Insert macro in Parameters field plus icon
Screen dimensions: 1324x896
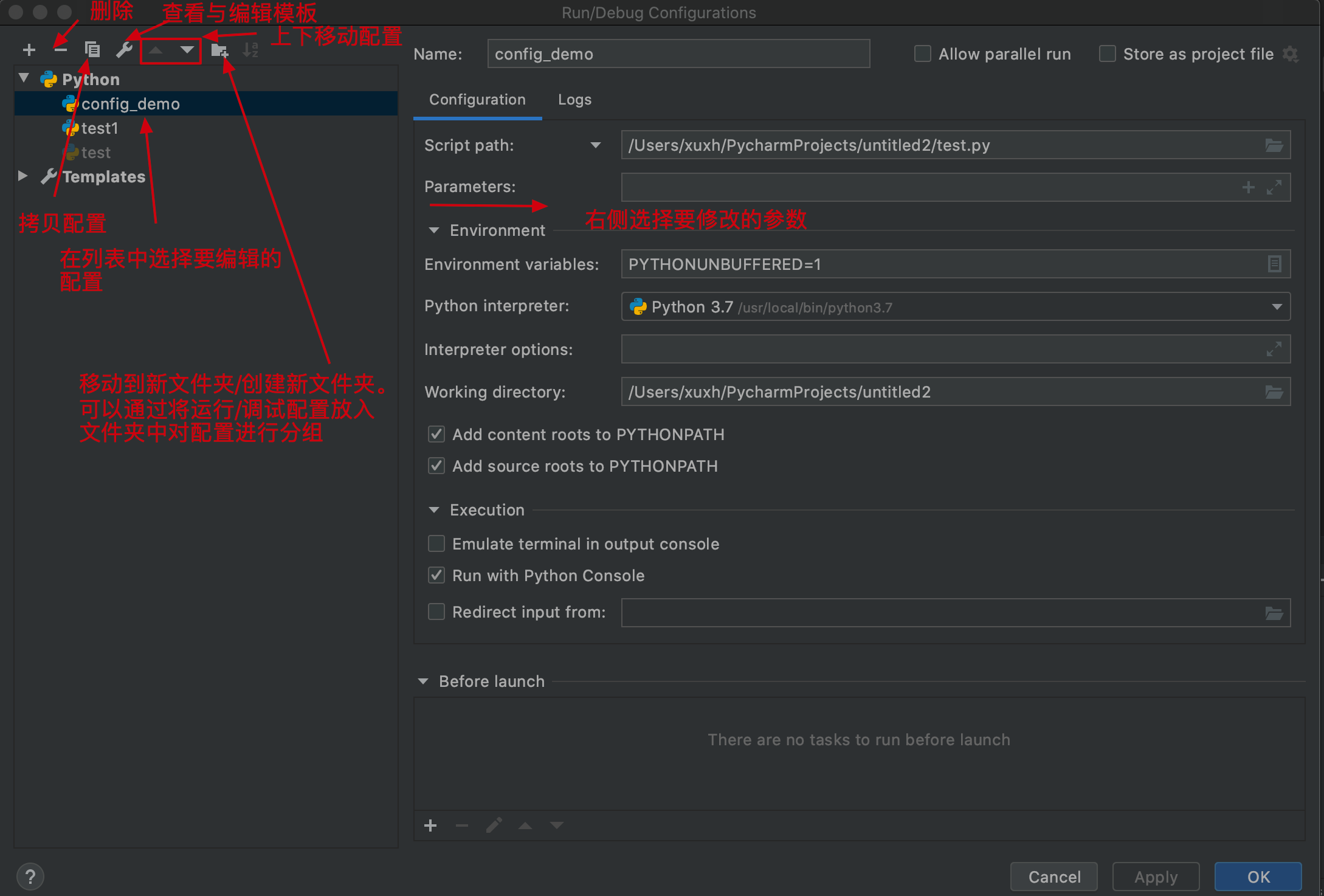point(1248,187)
